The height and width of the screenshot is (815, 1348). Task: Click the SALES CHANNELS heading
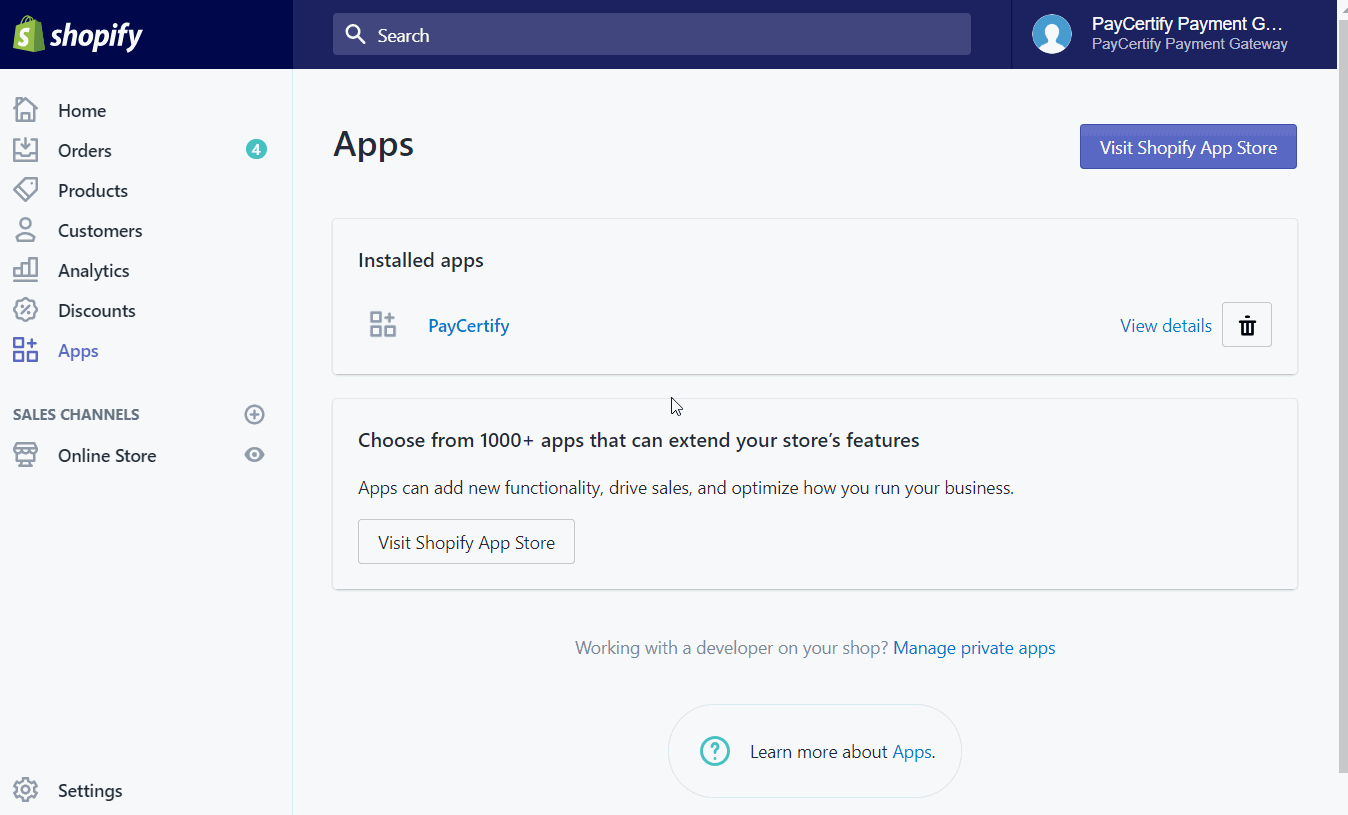[x=76, y=414]
